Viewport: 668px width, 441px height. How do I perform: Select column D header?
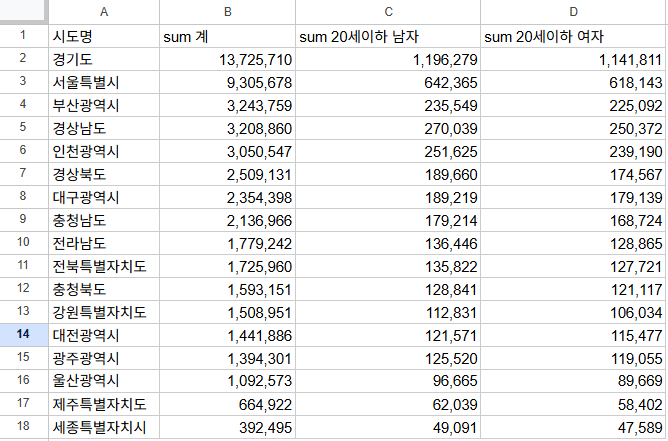[574, 12]
